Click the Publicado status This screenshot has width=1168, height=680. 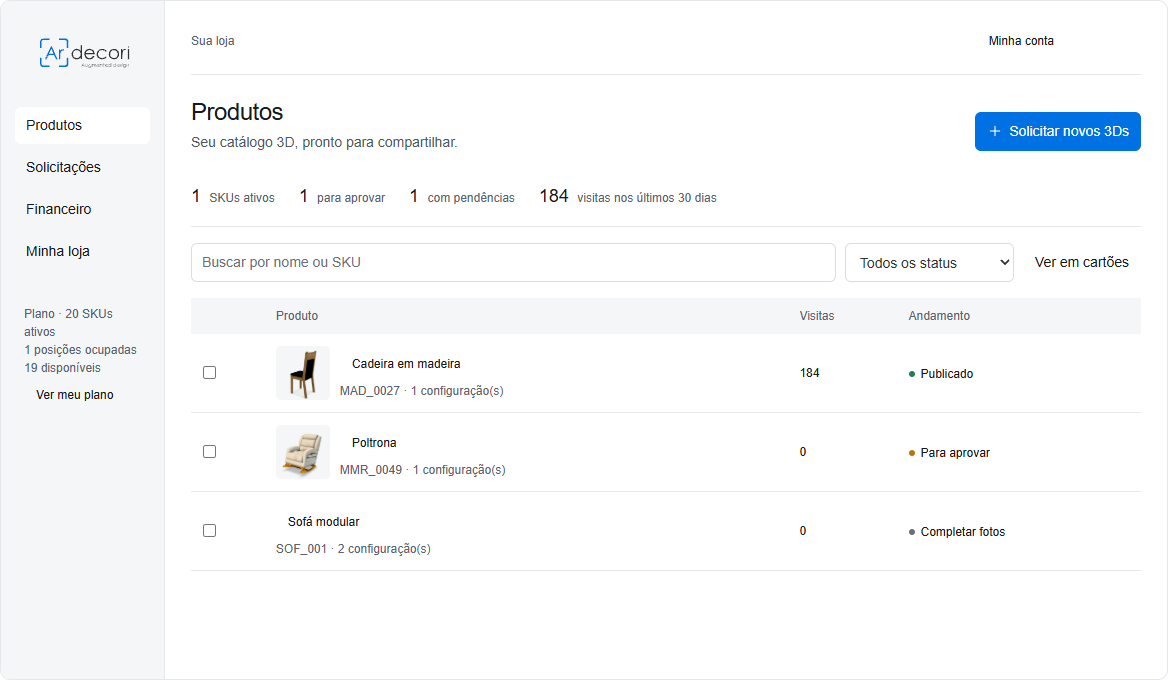940,374
